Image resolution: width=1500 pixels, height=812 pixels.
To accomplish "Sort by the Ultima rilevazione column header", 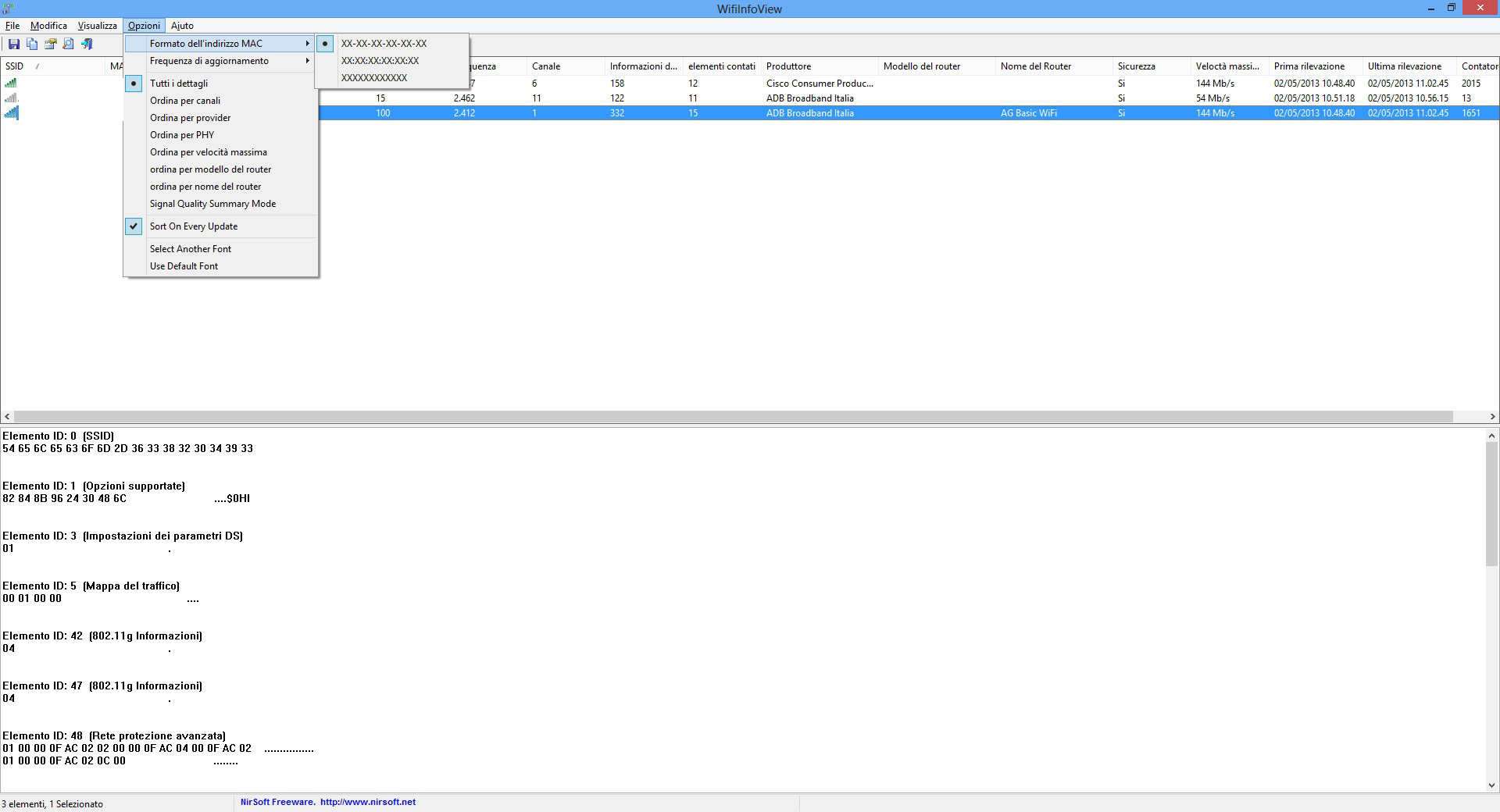I will click(1409, 66).
